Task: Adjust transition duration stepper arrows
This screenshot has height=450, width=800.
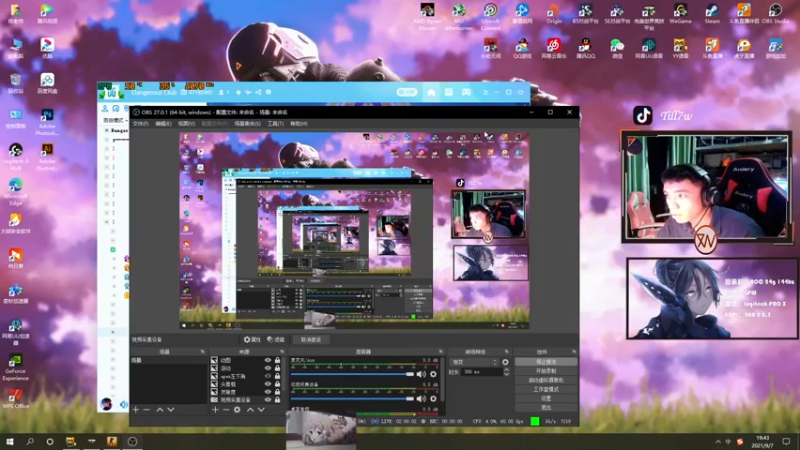Action: tap(506, 372)
